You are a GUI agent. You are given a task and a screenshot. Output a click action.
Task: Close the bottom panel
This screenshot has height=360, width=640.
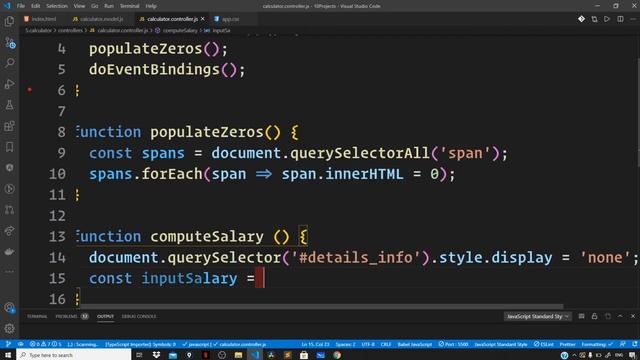tap(633, 316)
